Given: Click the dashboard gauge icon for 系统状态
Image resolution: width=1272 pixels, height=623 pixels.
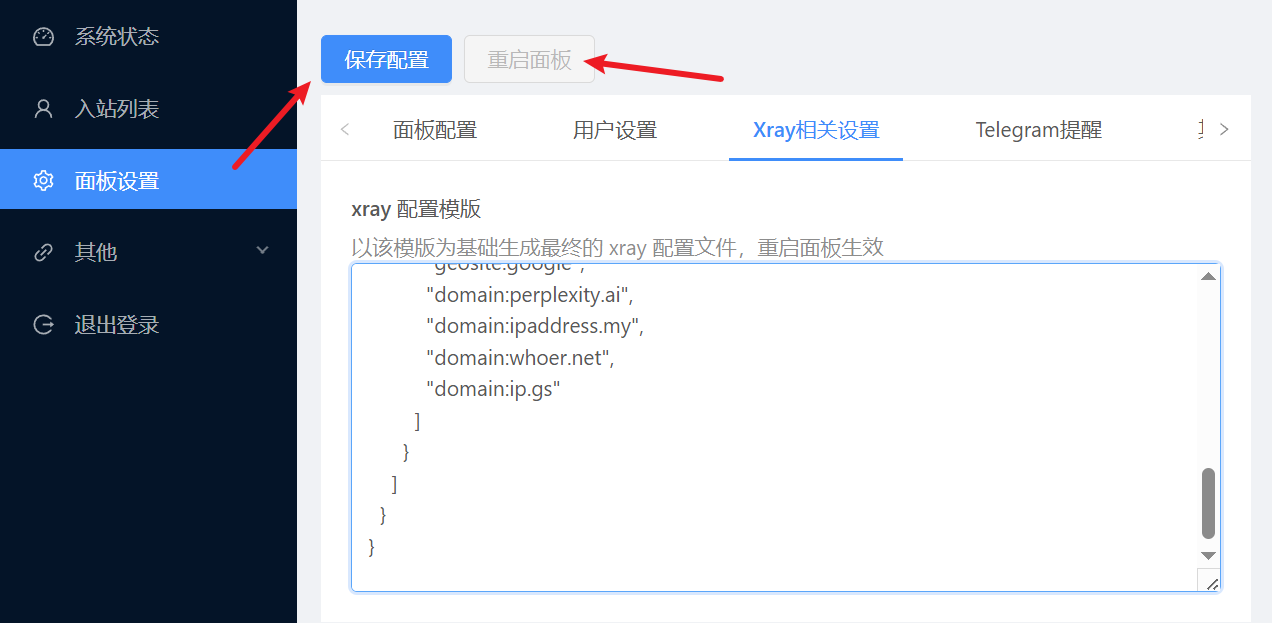Looking at the screenshot, I should click(x=43, y=37).
